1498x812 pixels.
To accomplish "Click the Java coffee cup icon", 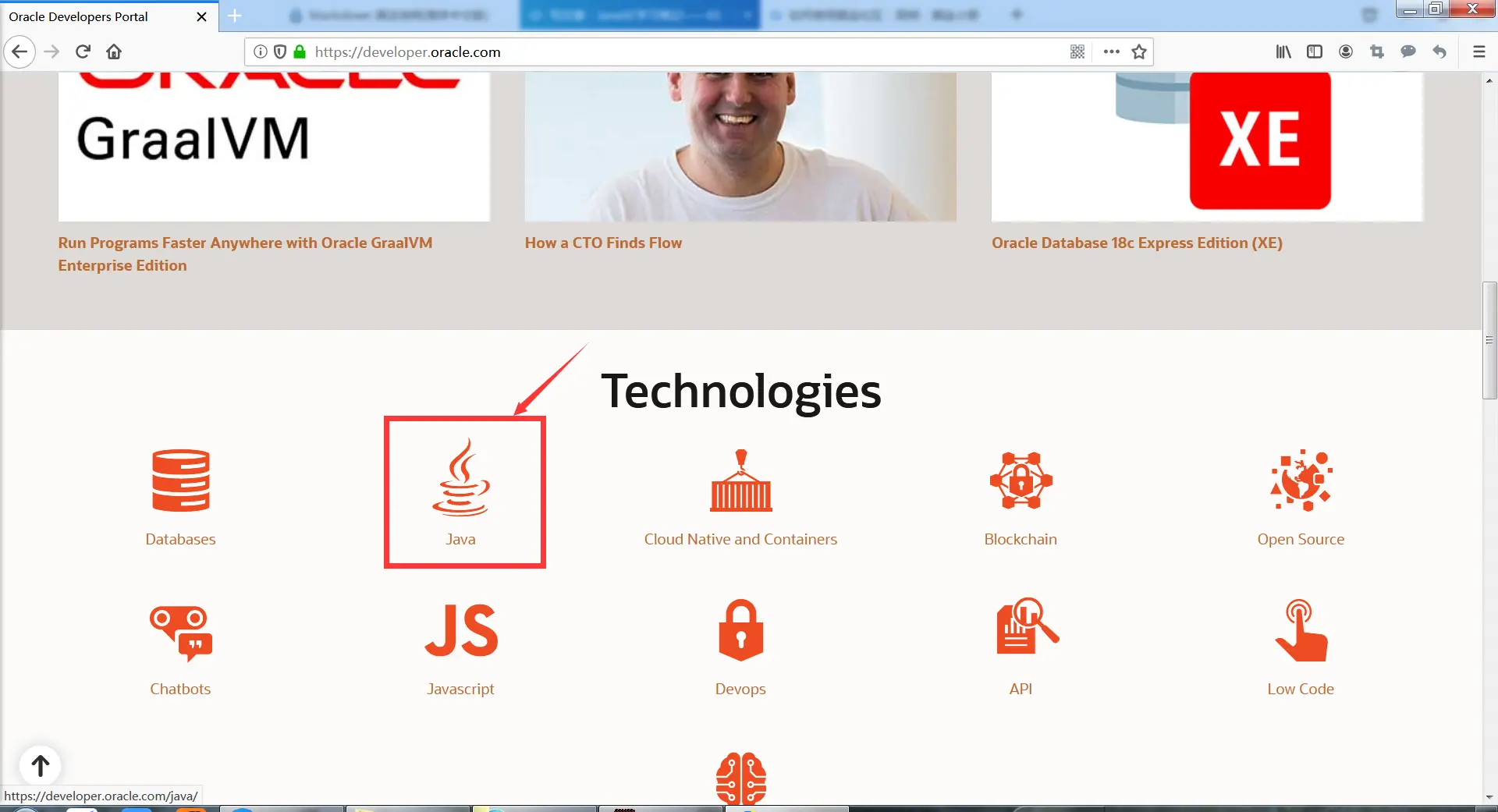I will click(461, 477).
